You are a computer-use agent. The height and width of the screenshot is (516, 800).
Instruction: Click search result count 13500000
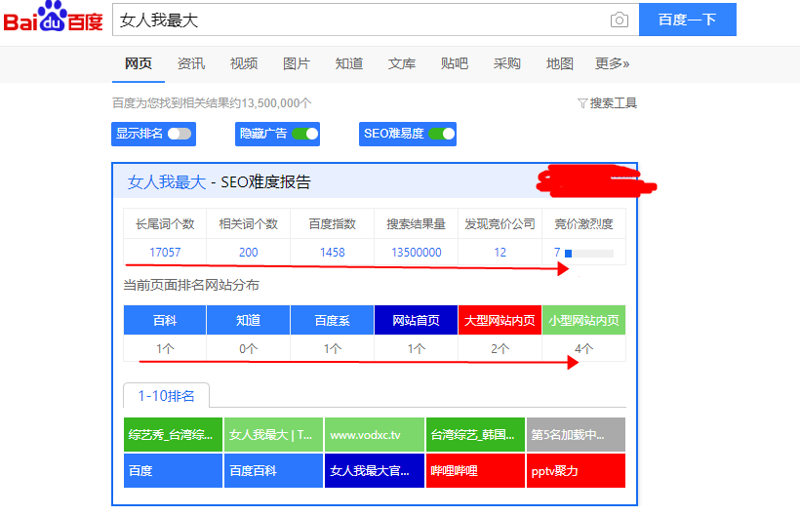(416, 252)
